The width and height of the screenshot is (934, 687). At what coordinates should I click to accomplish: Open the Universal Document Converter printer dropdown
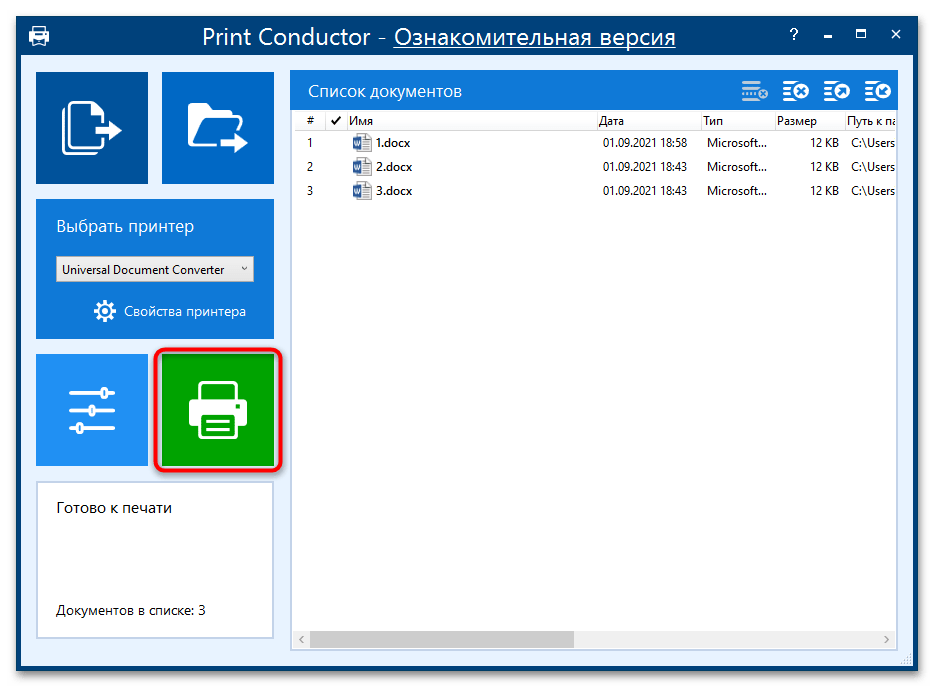click(155, 269)
